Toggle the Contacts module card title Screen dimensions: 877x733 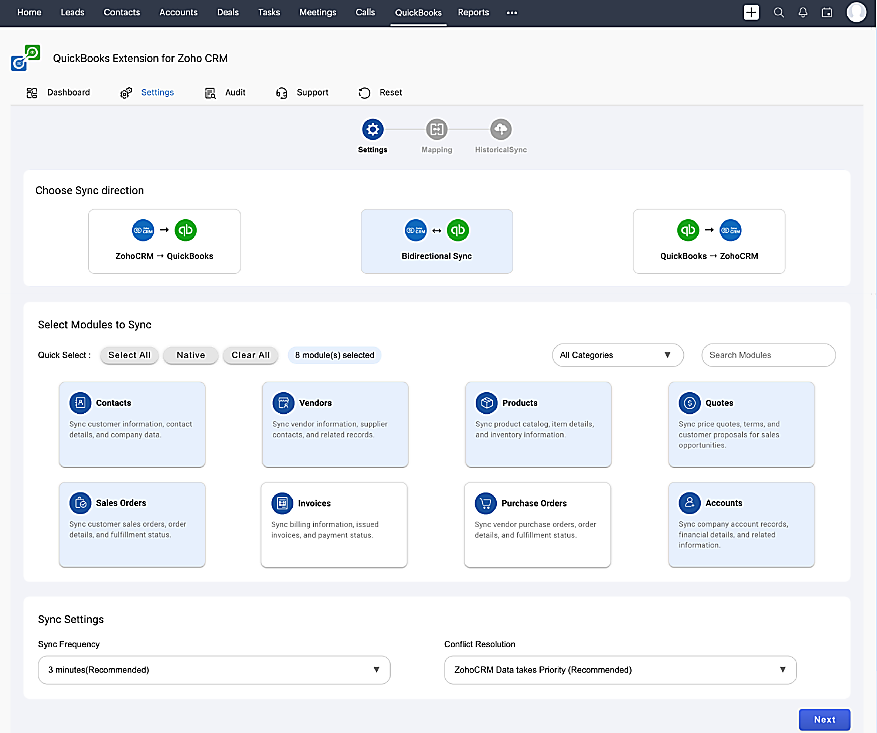coord(114,403)
